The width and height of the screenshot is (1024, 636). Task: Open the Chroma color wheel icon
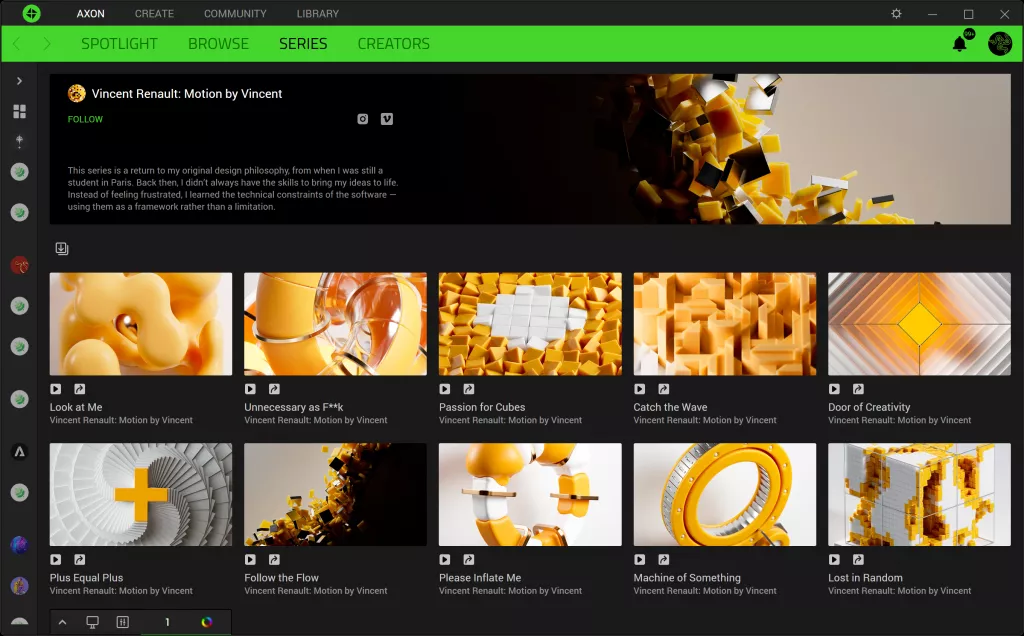click(206, 622)
